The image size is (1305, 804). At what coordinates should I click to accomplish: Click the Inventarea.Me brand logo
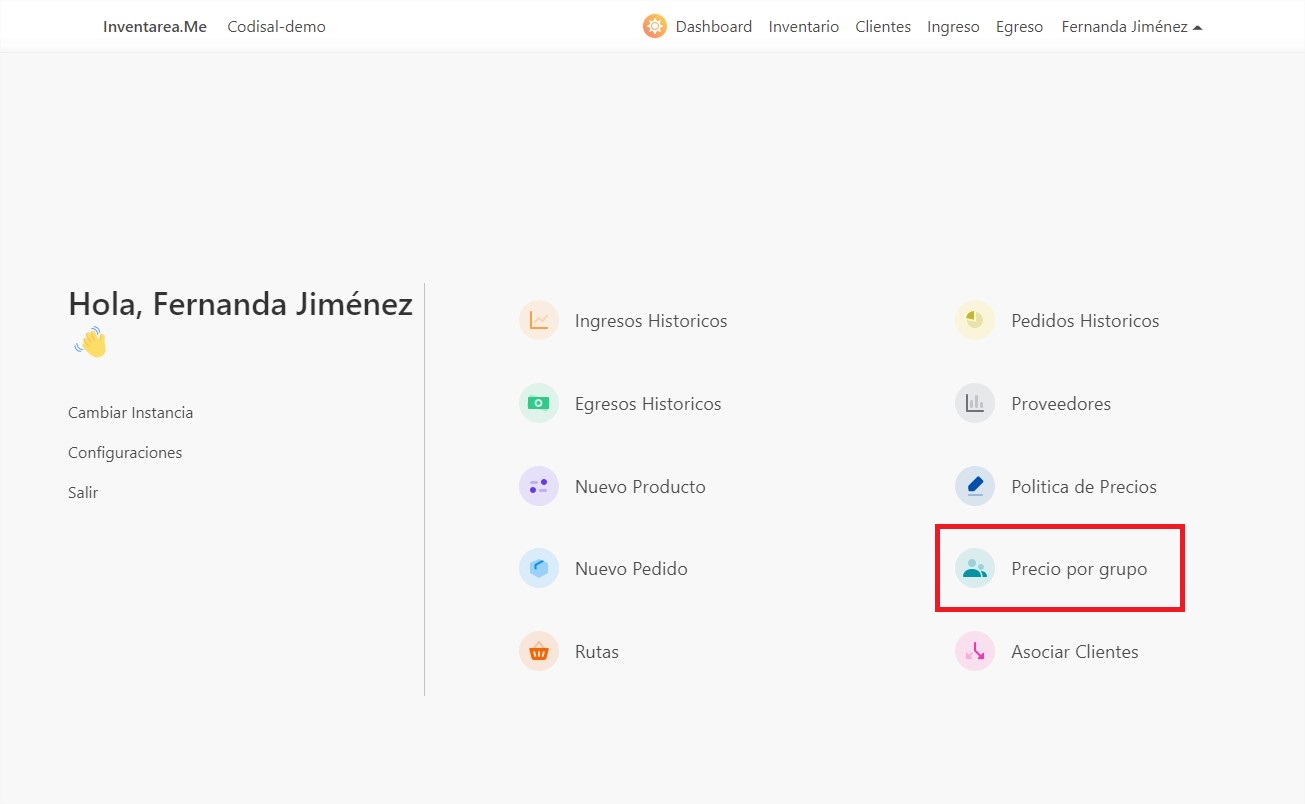(154, 26)
